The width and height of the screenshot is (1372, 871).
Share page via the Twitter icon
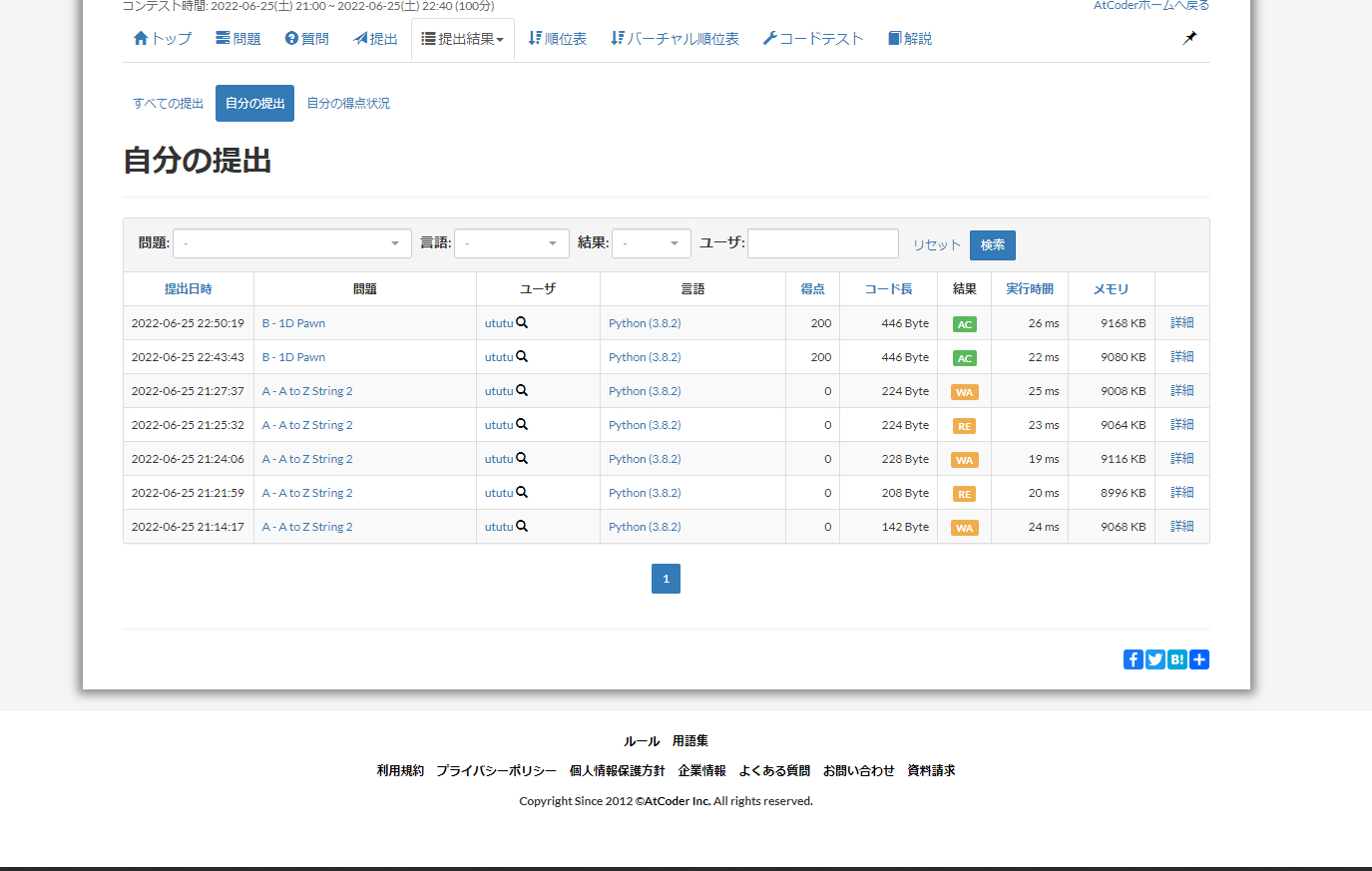[1154, 659]
